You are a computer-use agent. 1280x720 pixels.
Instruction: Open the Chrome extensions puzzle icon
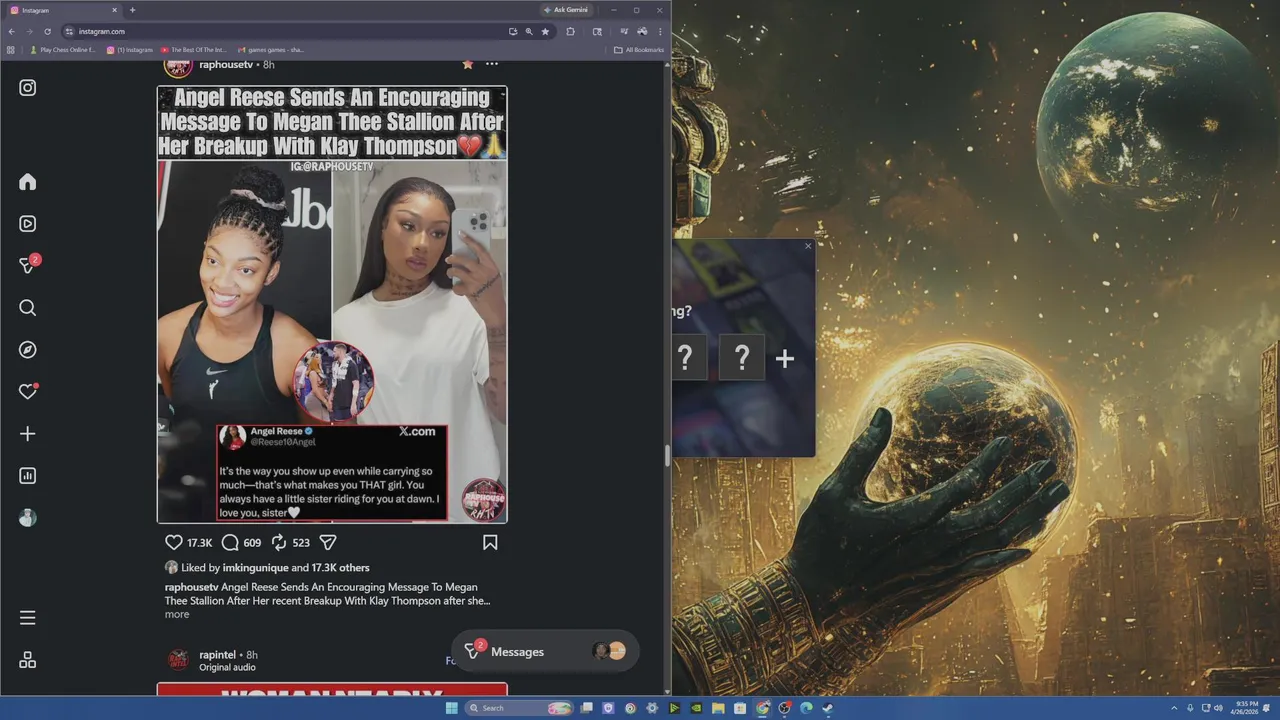[x=571, y=31]
